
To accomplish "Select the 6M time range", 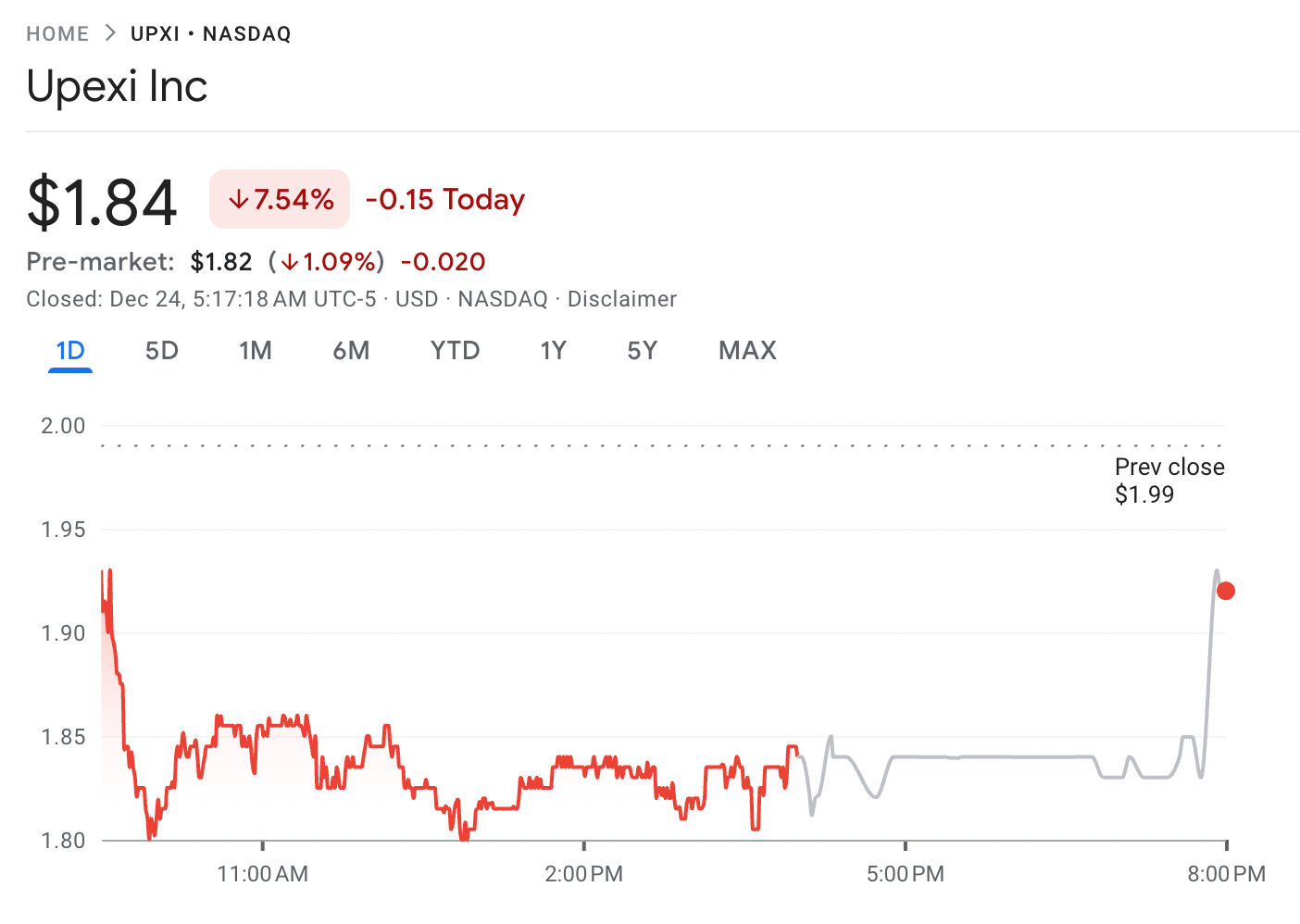I will [352, 350].
